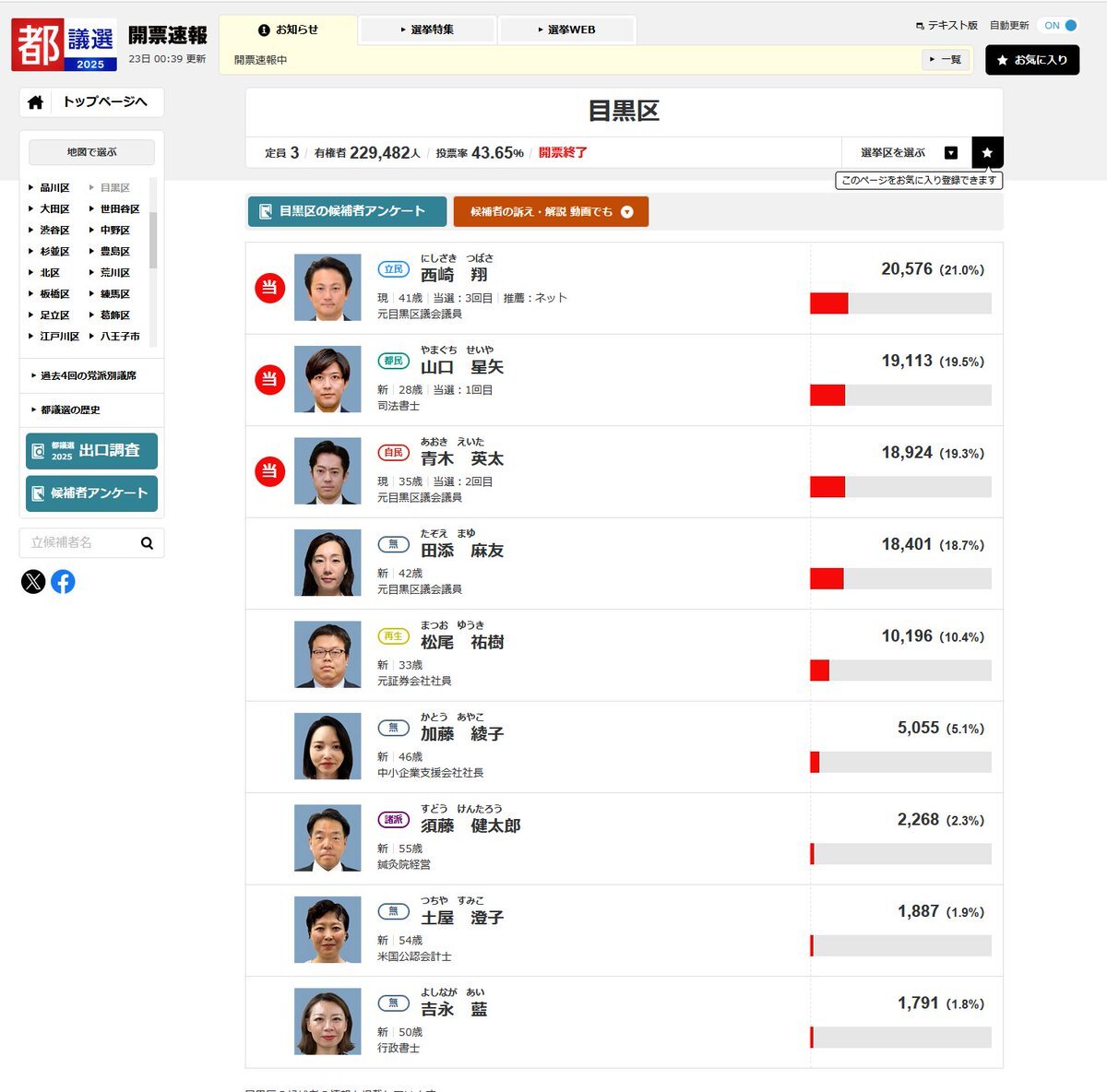The height and width of the screenshot is (1092, 1107).
Task: Click the document icon on 出口調査 button
Action: 38,451
